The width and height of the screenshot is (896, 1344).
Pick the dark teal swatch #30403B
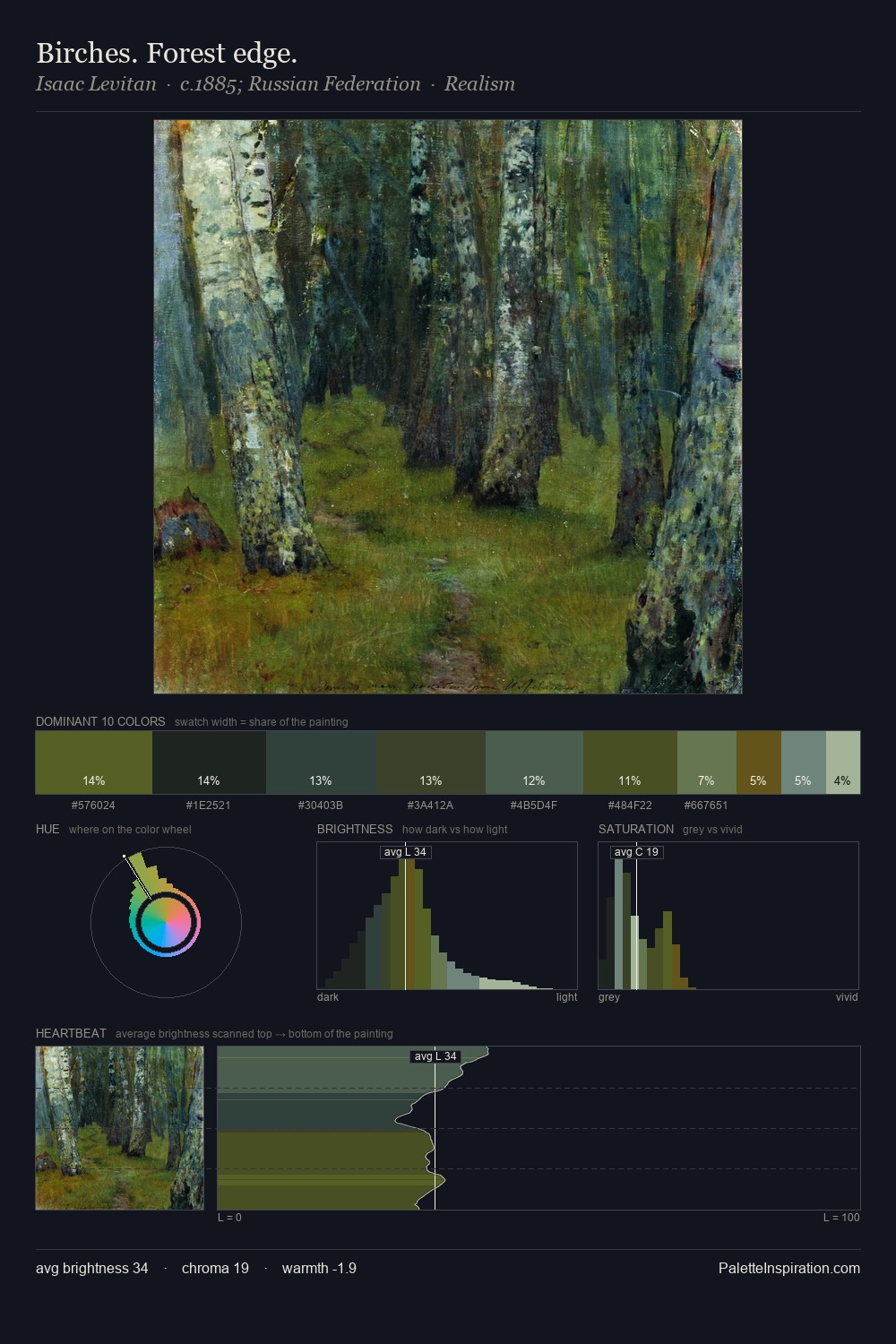click(321, 762)
